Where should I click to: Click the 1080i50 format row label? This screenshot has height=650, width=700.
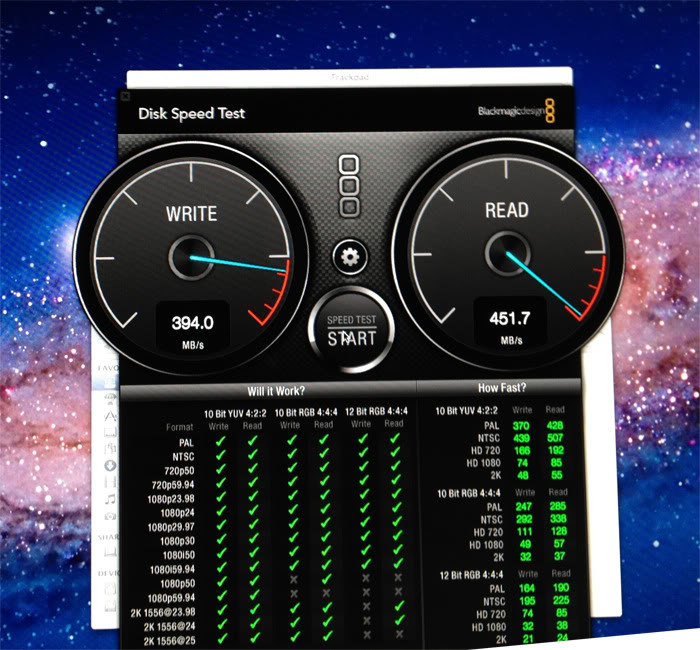(x=179, y=555)
